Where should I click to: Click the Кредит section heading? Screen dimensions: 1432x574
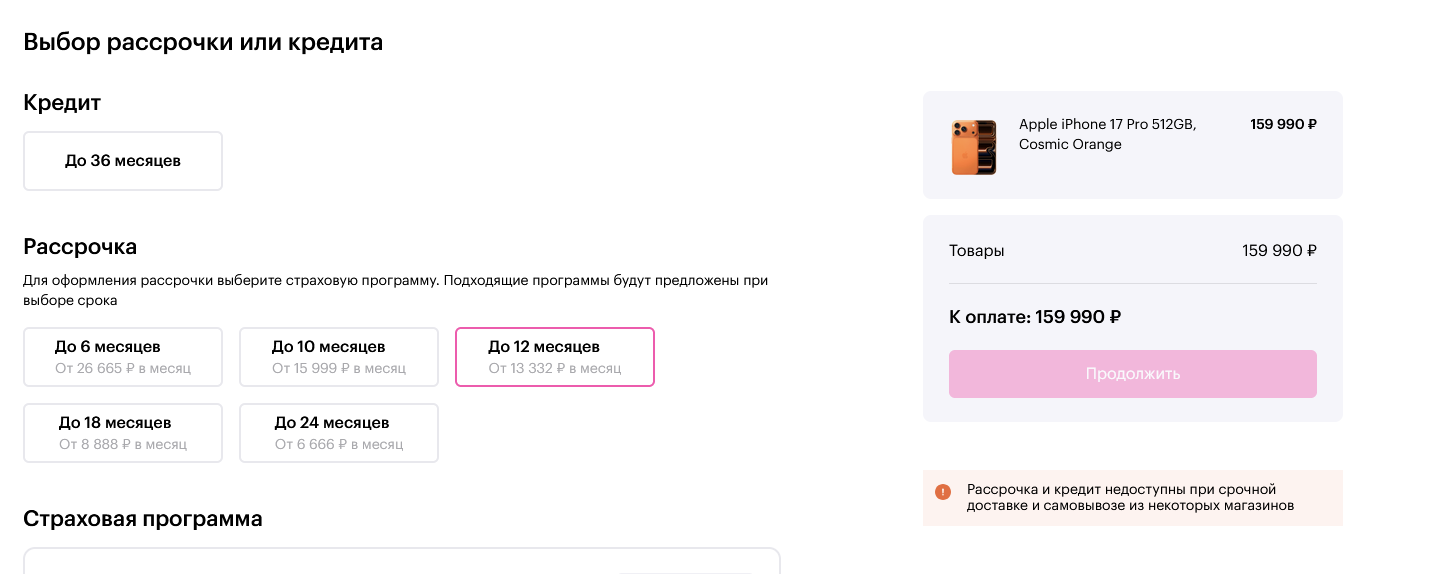coord(62,103)
